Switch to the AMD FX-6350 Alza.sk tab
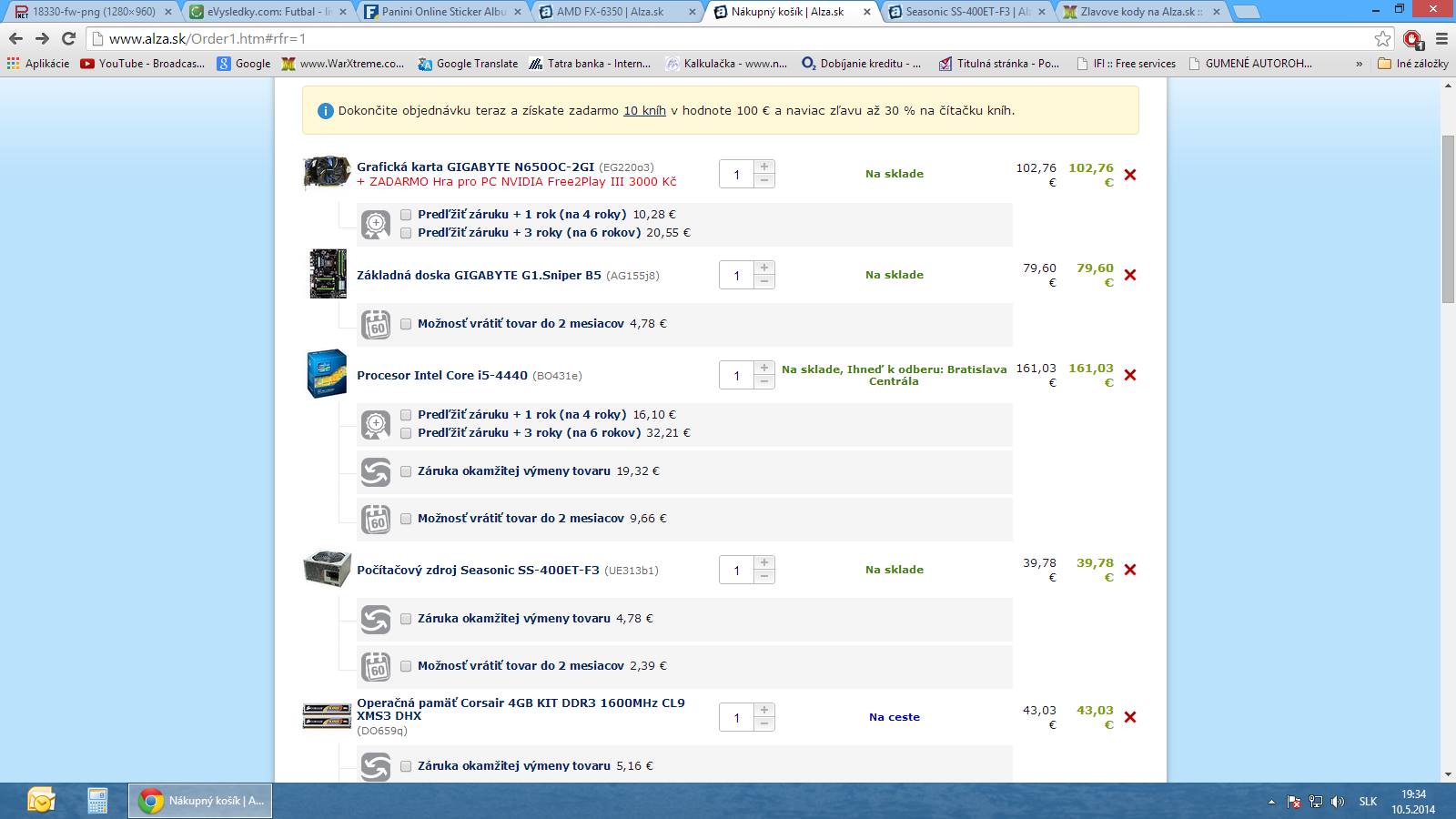This screenshot has width=1456, height=819. [617, 12]
